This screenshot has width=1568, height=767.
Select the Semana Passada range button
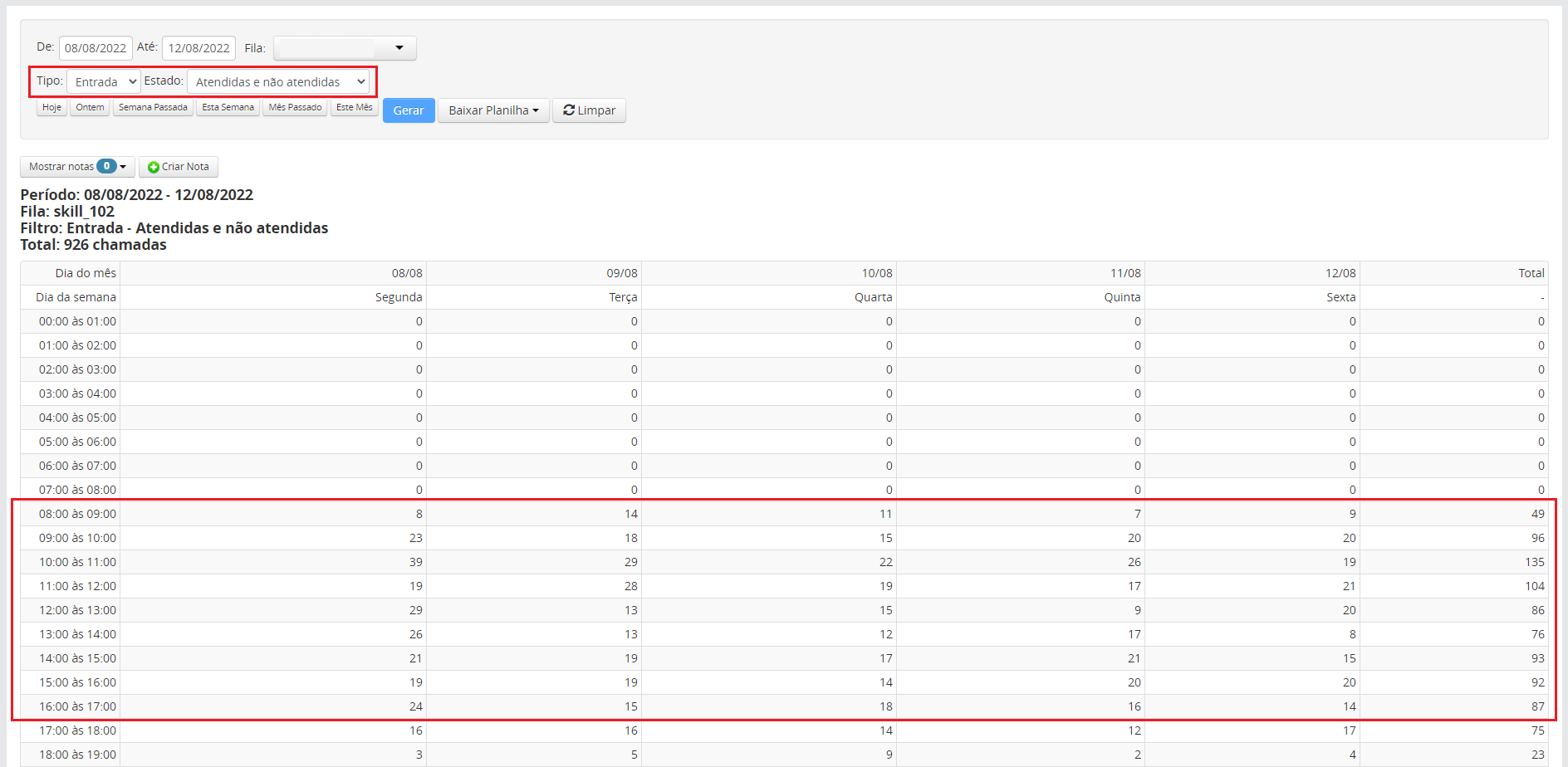pos(153,107)
